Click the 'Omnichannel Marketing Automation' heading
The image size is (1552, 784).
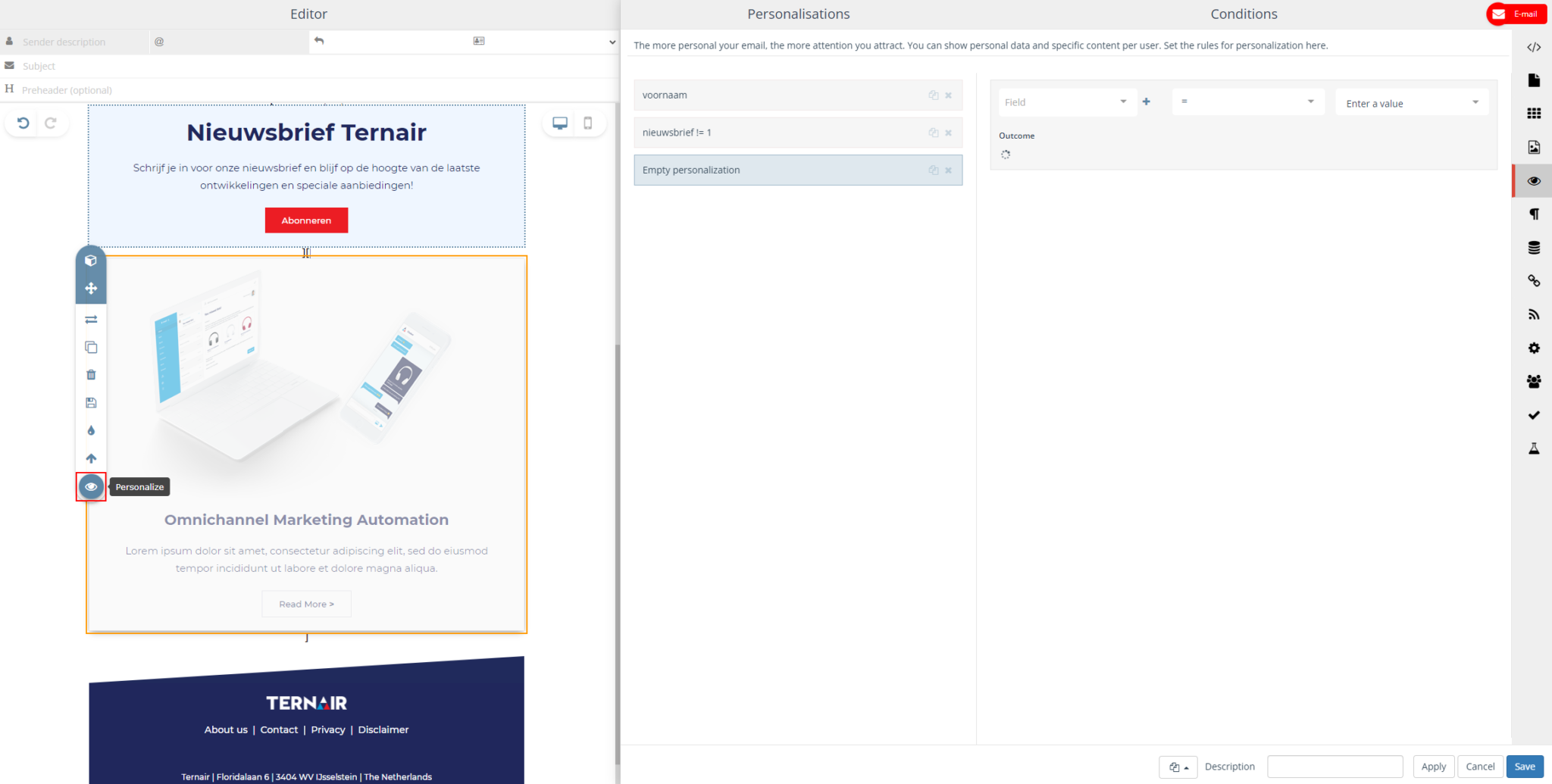306,520
